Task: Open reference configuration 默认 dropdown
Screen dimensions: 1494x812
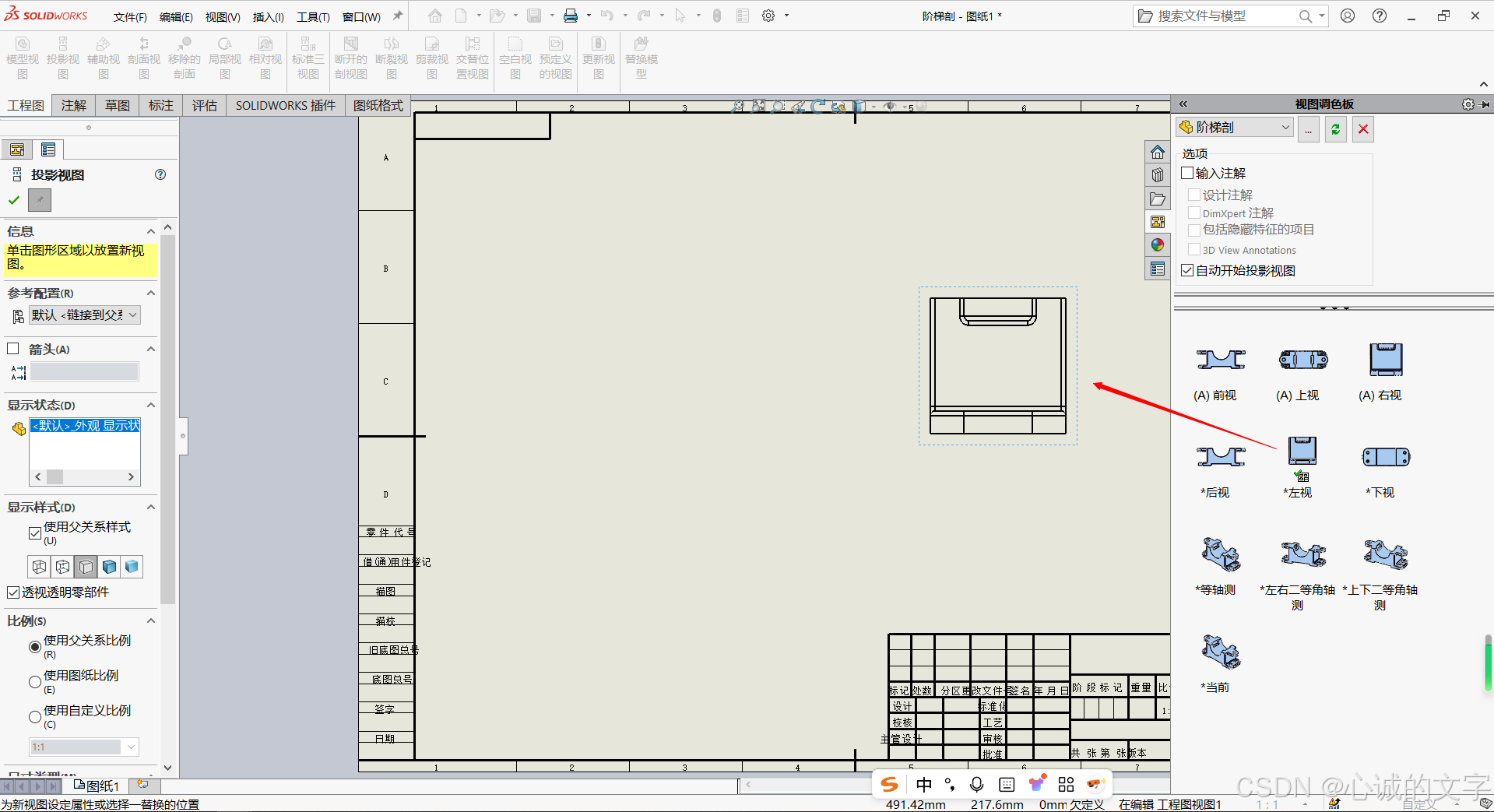Action: click(85, 315)
